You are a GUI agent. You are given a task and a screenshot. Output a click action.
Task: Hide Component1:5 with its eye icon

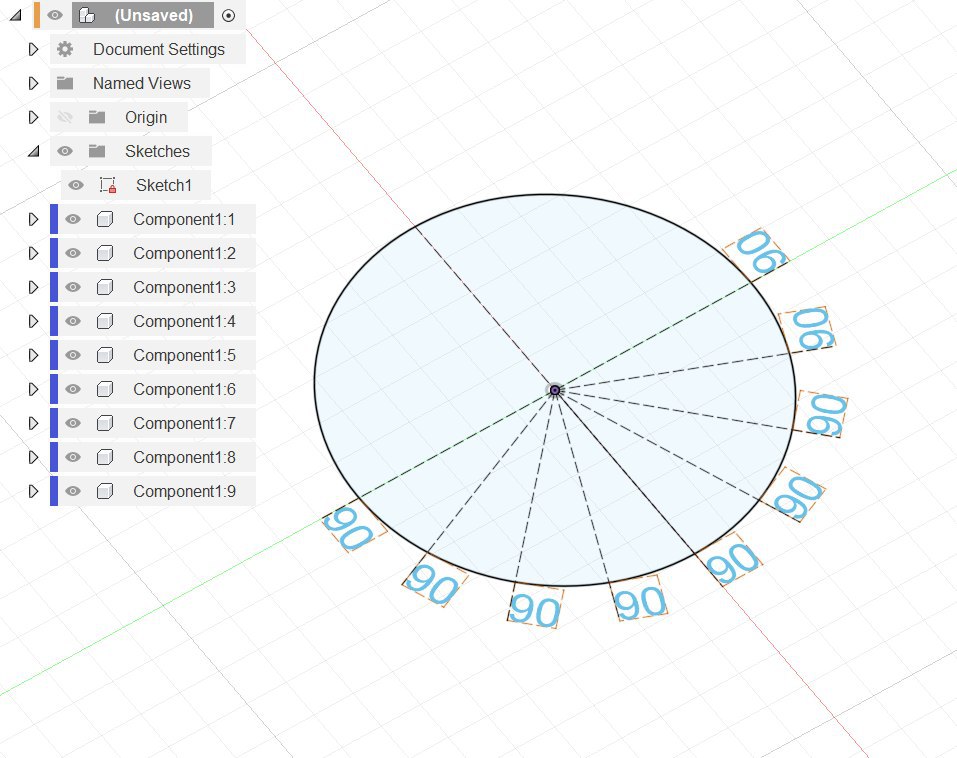tap(73, 355)
